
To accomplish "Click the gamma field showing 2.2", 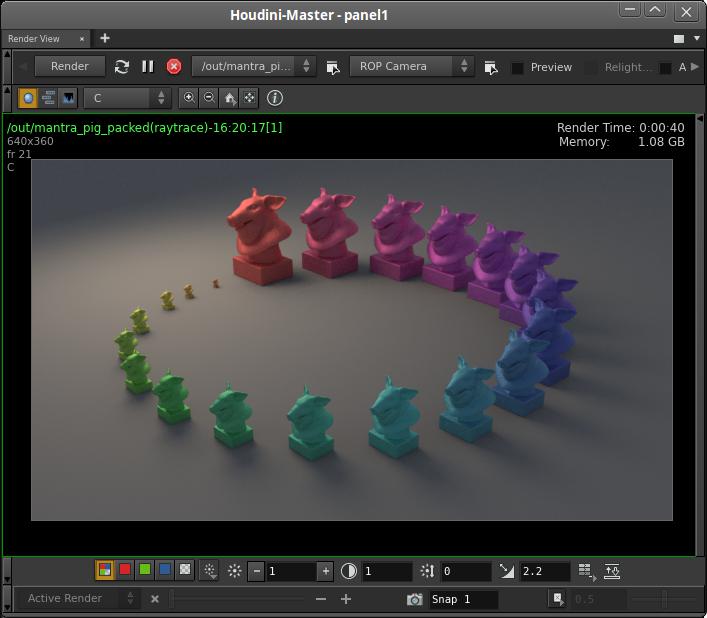I will tap(544, 571).
